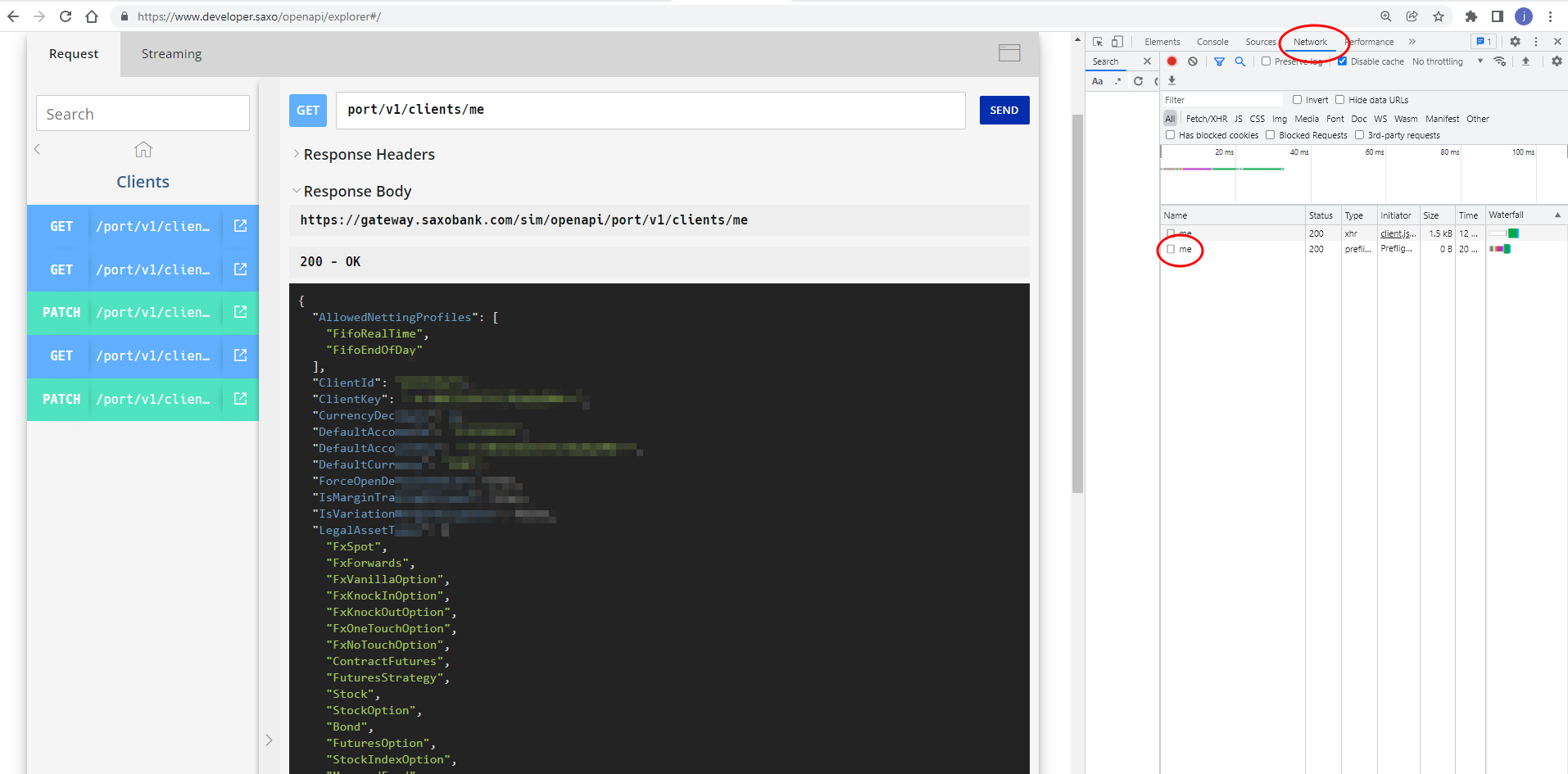1568x774 pixels.
Task: Expand the Response Headers section
Action: tap(369, 155)
